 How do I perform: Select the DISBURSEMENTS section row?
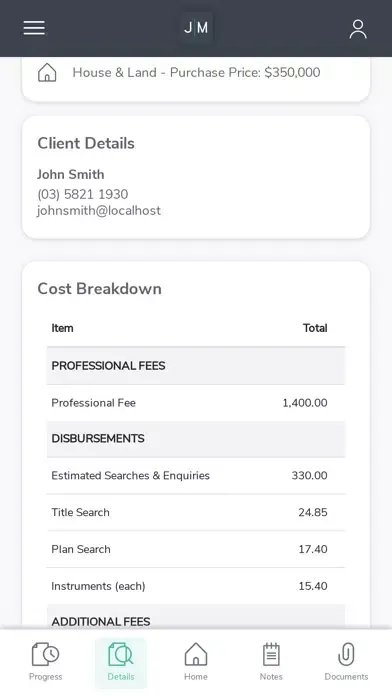pyautogui.click(x=196, y=439)
